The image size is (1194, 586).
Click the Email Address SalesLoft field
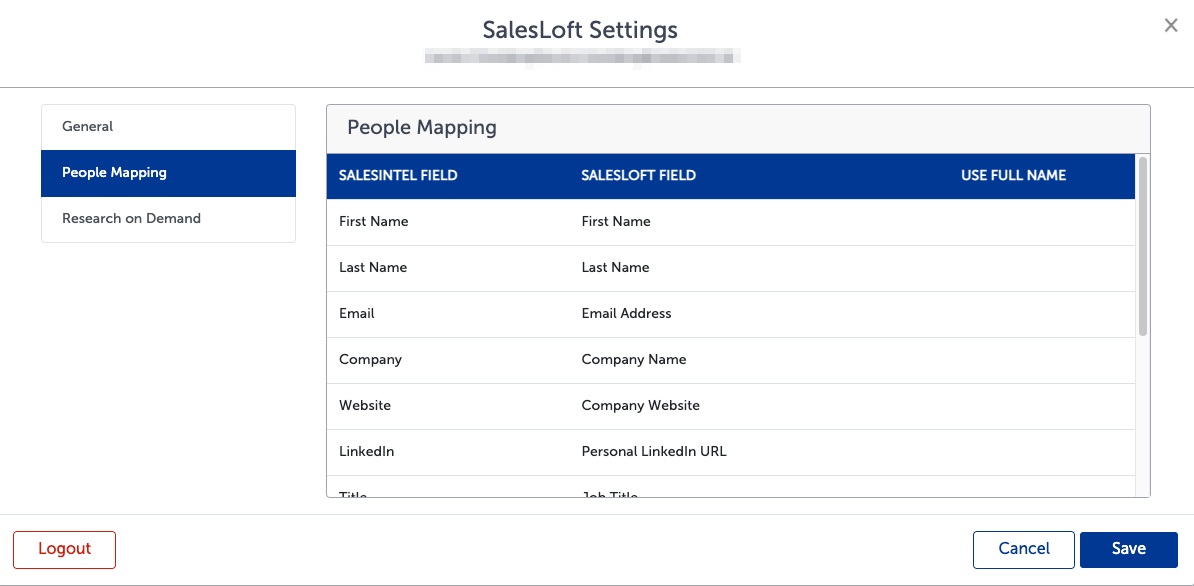(x=627, y=314)
